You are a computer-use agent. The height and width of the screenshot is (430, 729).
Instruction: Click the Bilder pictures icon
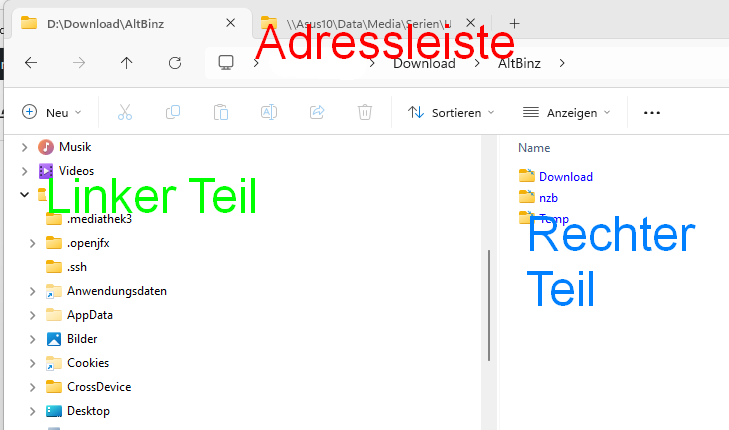(54, 339)
